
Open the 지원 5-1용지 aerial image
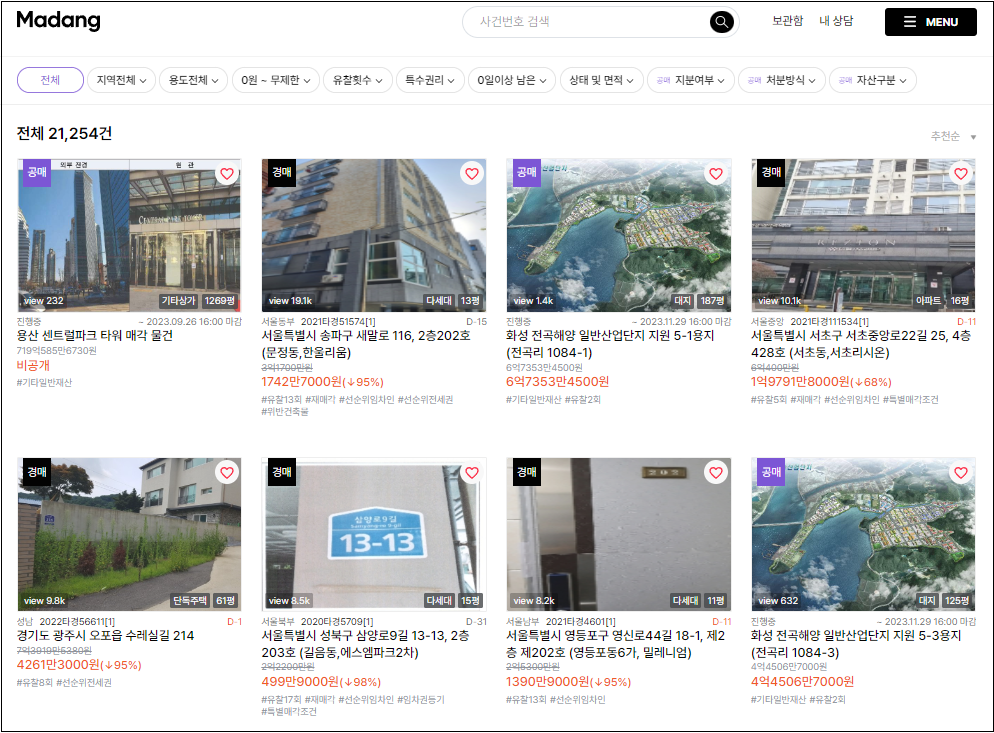(x=619, y=235)
